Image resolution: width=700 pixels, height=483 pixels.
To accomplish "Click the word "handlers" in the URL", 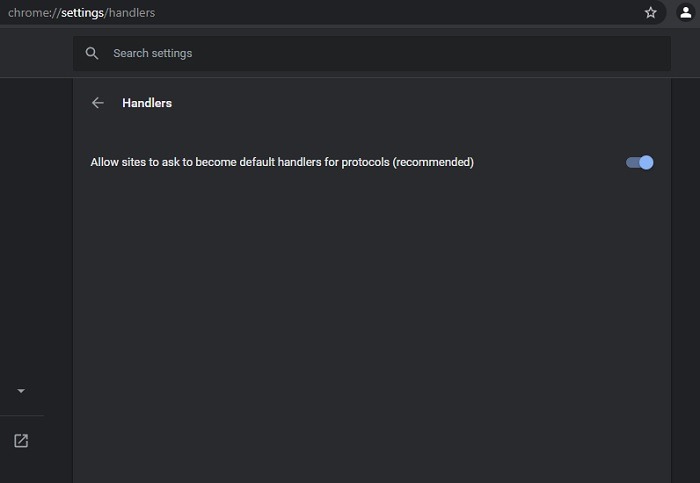I will tap(131, 13).
